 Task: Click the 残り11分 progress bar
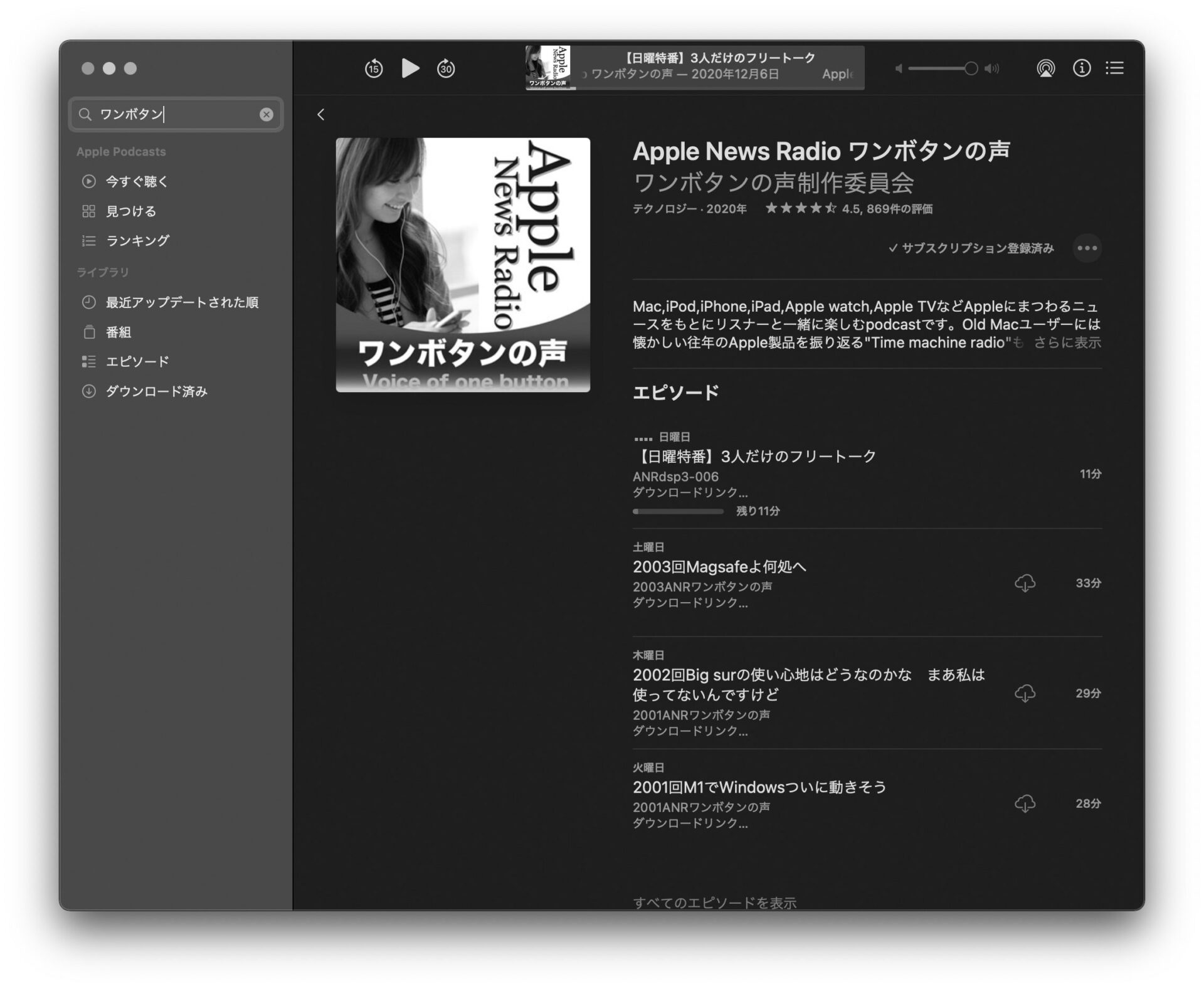coord(679,511)
